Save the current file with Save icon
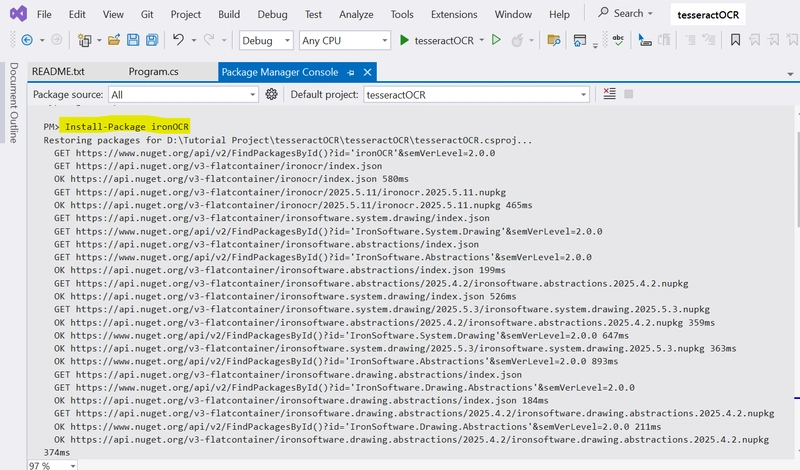 pos(133,40)
